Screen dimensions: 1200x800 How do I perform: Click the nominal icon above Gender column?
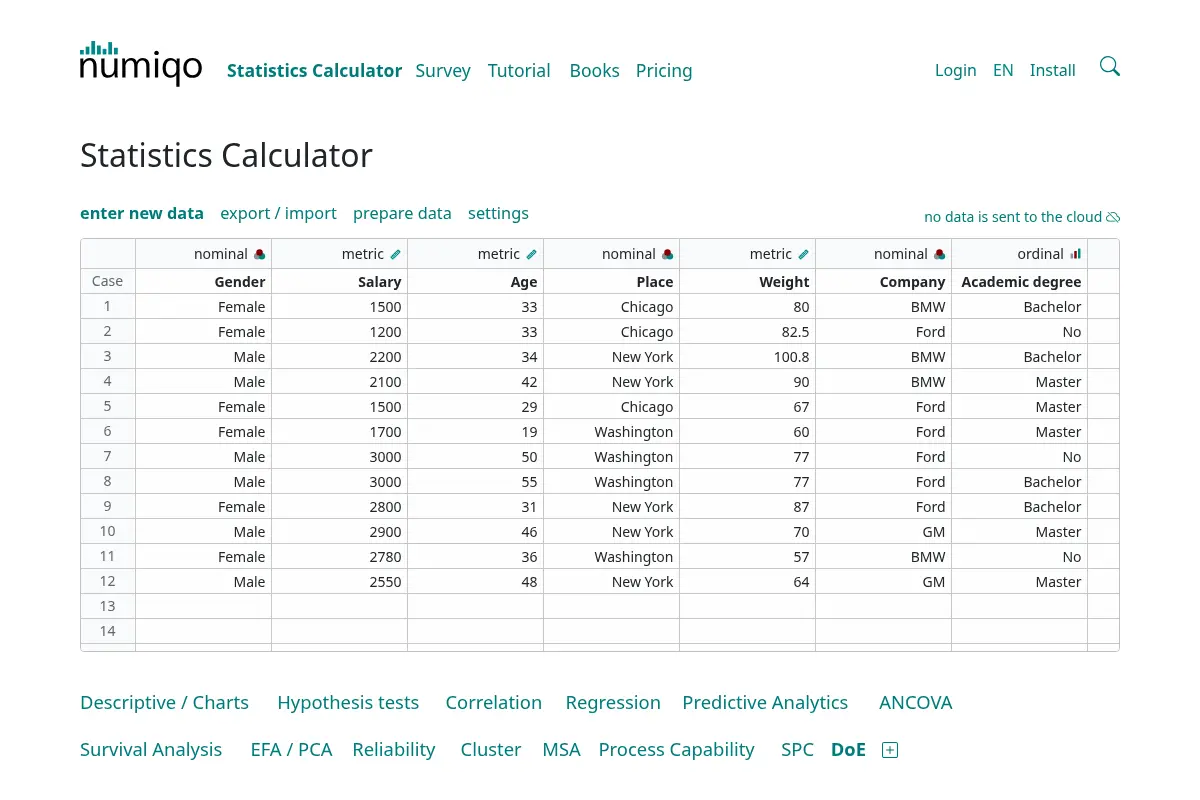coord(260,254)
